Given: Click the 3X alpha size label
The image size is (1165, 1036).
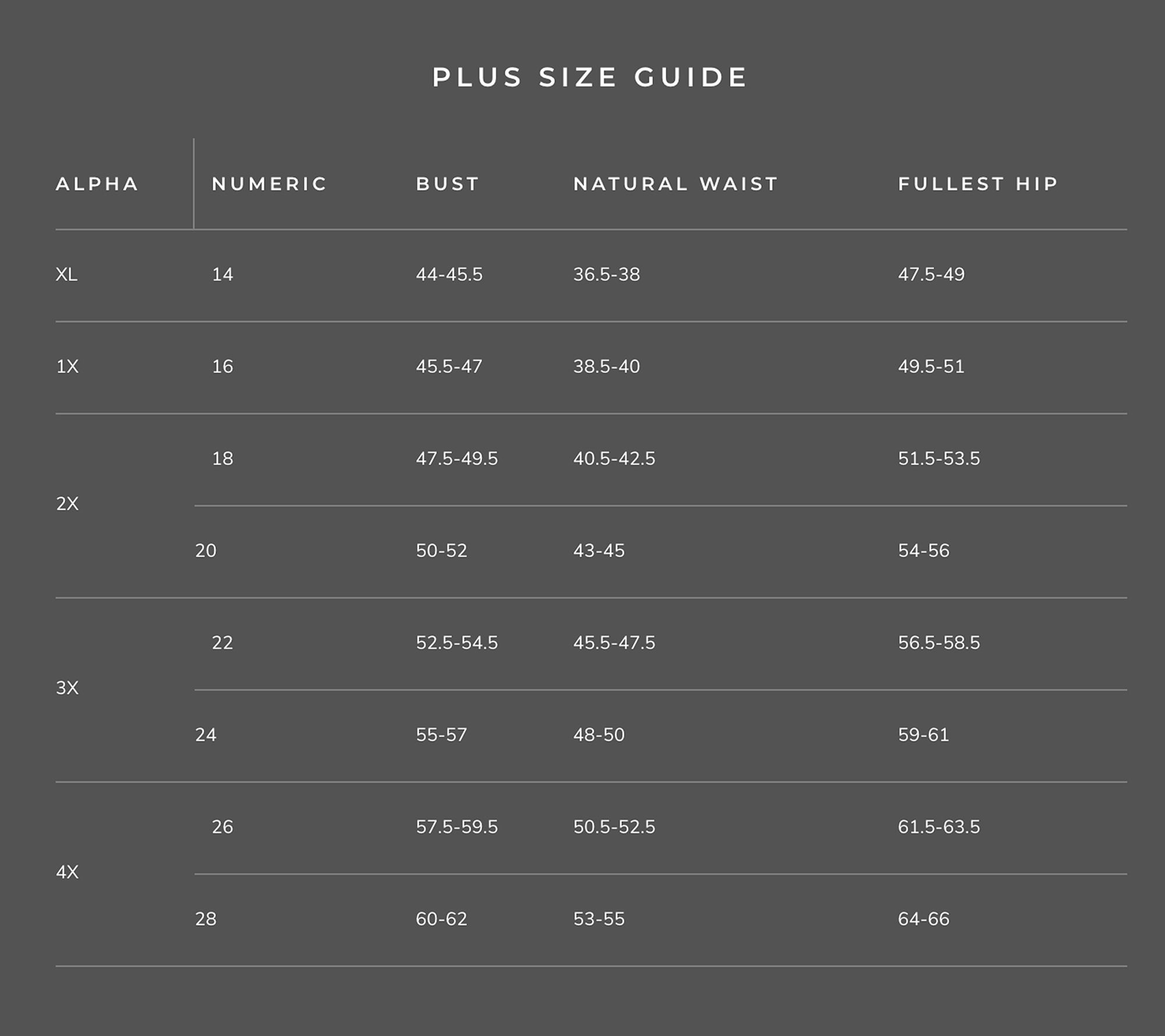Looking at the screenshot, I should click(67, 688).
